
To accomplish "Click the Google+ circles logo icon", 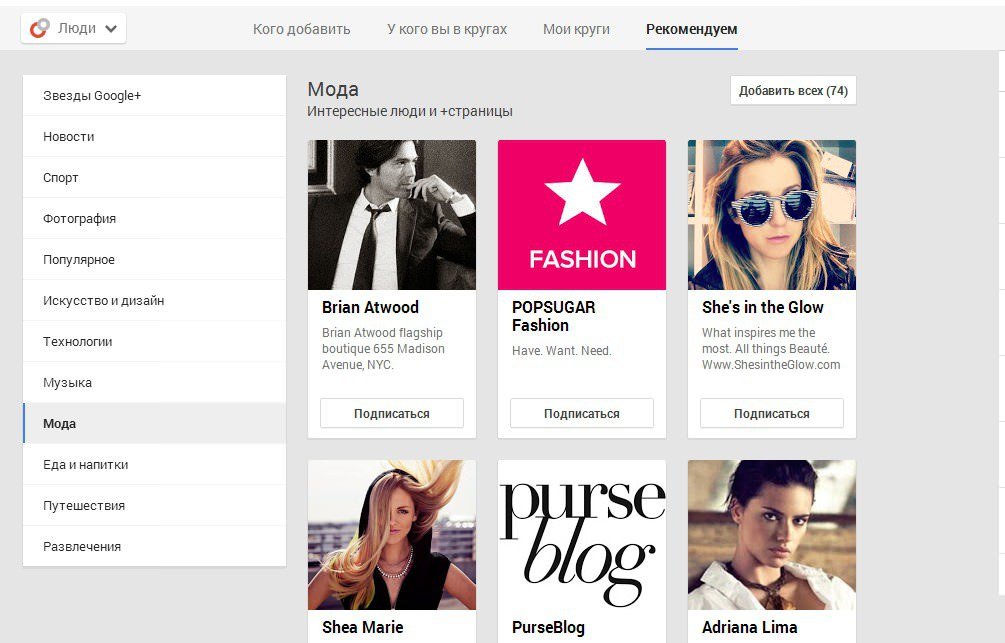I will (39, 29).
